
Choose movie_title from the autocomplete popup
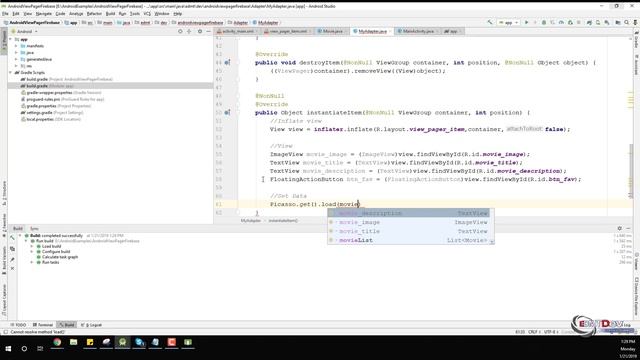[x=409, y=231]
